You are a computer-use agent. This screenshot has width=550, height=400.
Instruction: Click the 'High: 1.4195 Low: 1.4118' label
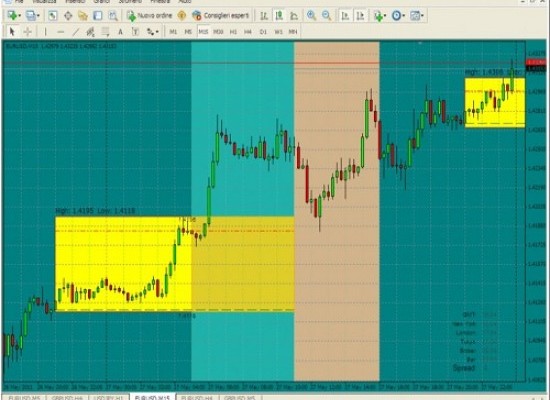(x=95, y=211)
